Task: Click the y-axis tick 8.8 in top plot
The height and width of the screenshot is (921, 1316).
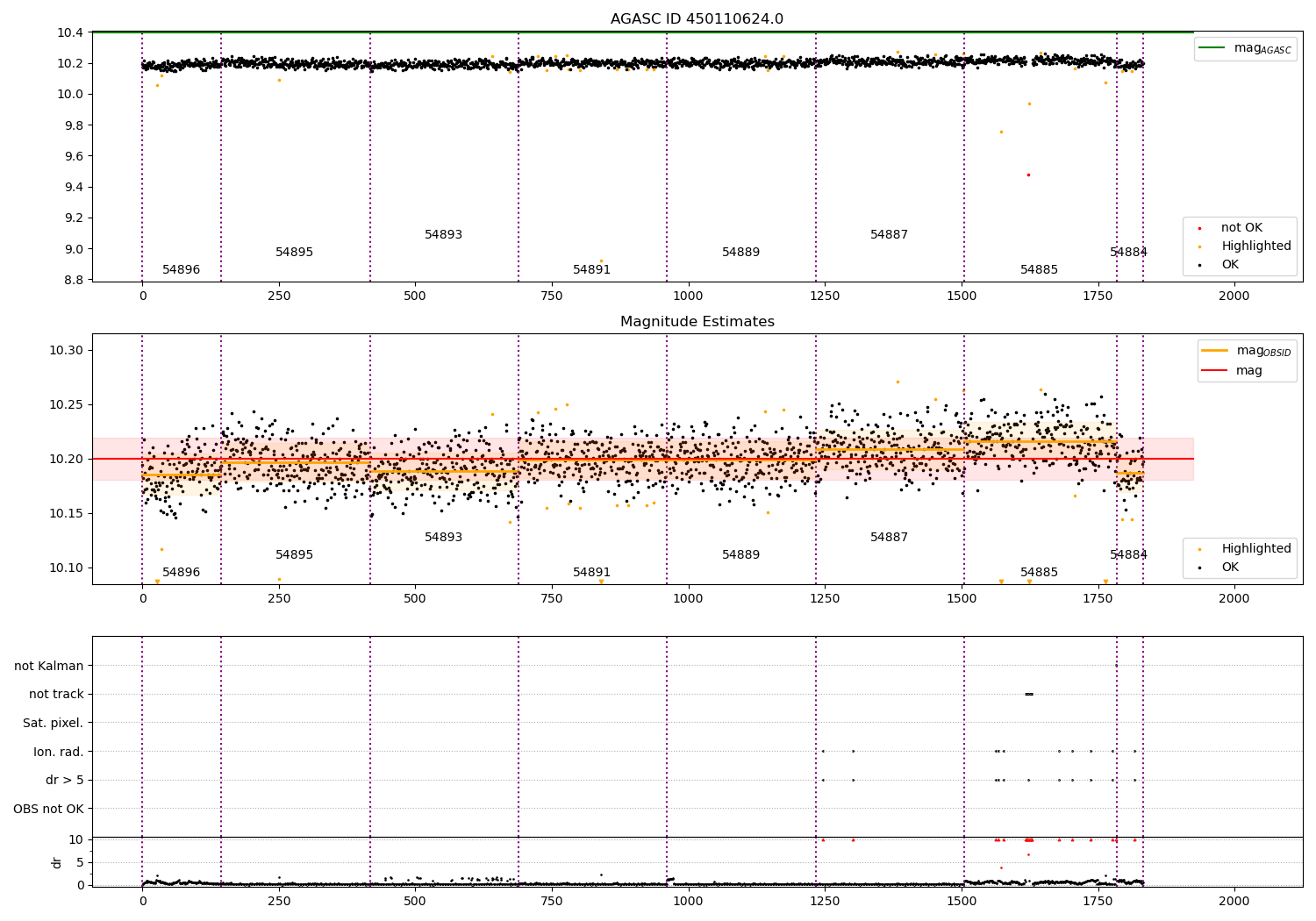Action: pos(75,280)
